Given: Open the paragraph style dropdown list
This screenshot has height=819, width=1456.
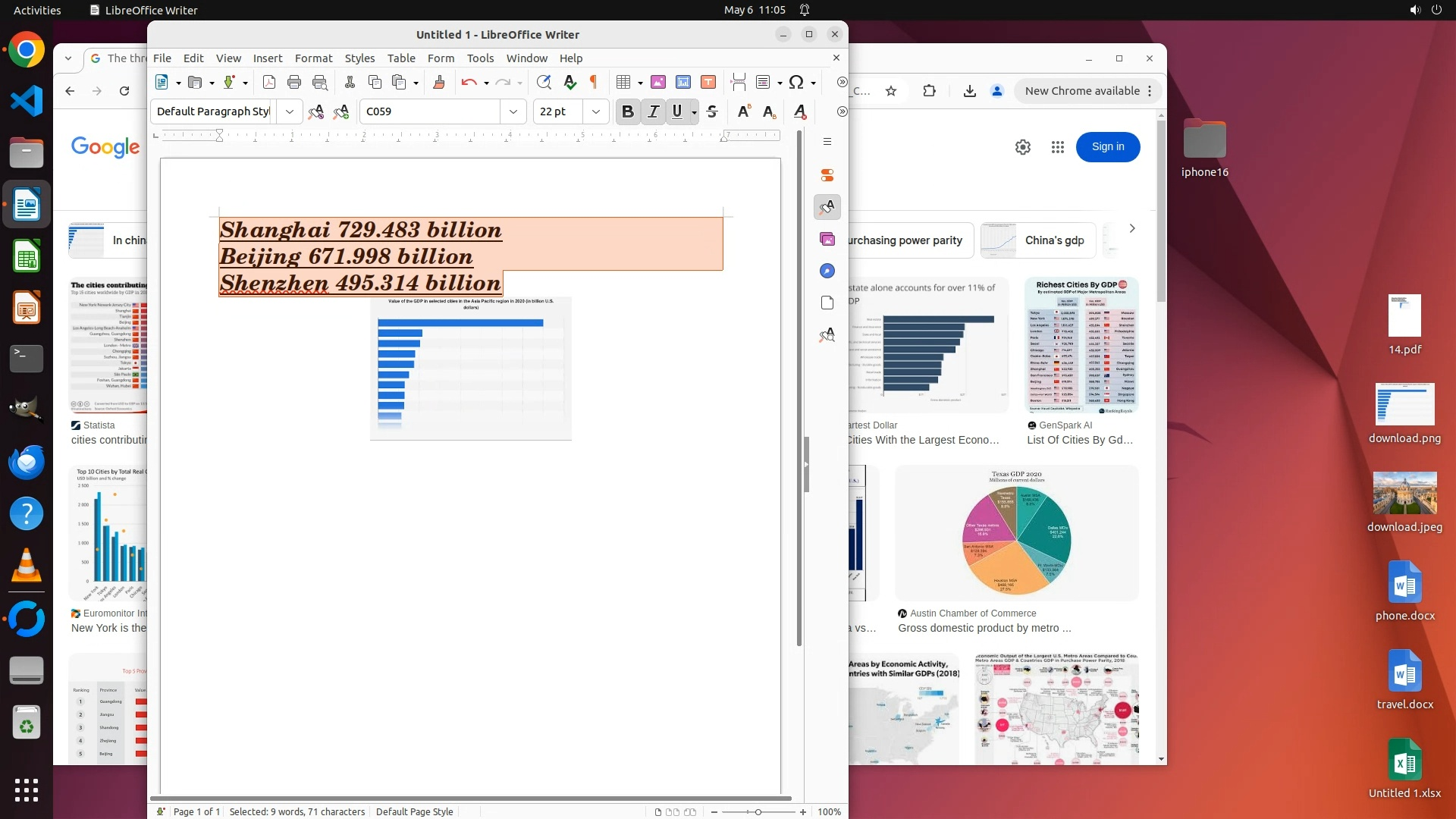Looking at the screenshot, I should 289,111.
